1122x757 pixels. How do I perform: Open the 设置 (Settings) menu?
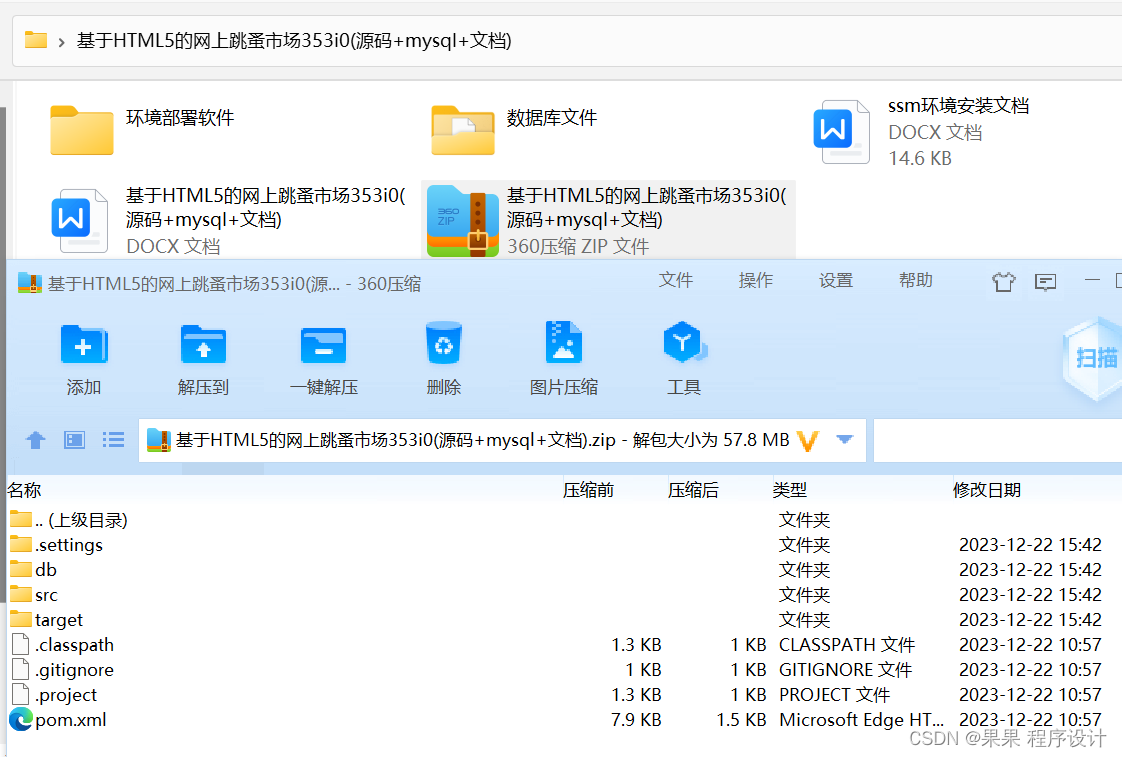(x=836, y=281)
